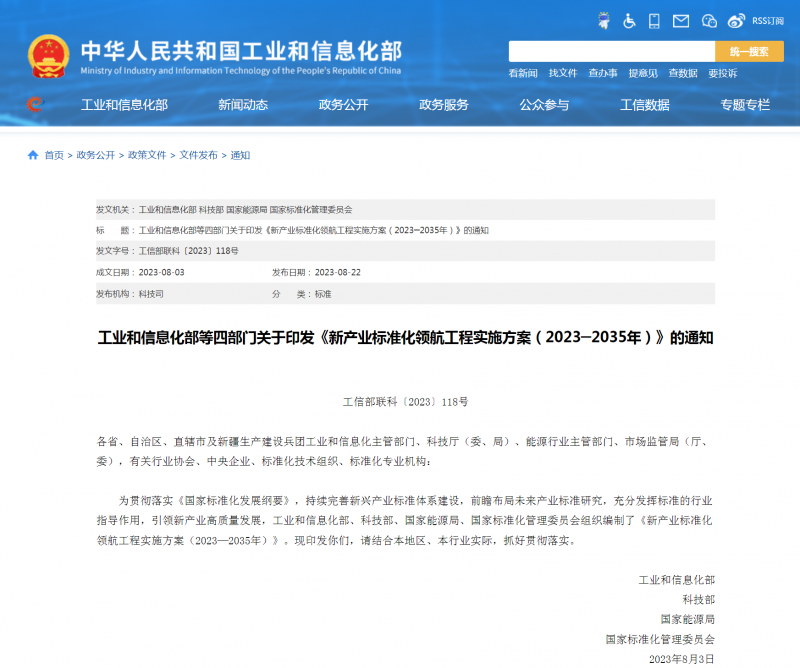Image resolution: width=800 pixels, height=668 pixels.
Task: Open the intelligent assistant robot icon
Action: click(604, 21)
